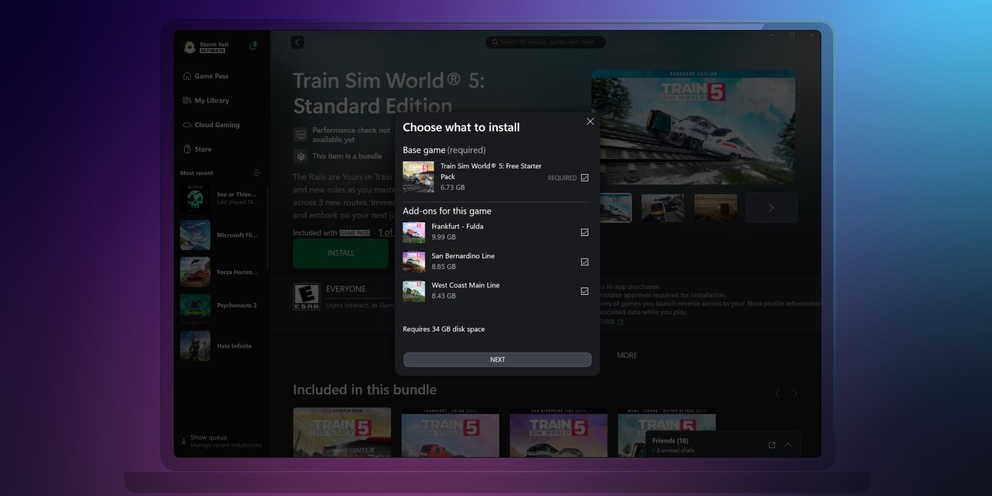Open the Most recent list options icon
The width and height of the screenshot is (992, 496).
257,173
